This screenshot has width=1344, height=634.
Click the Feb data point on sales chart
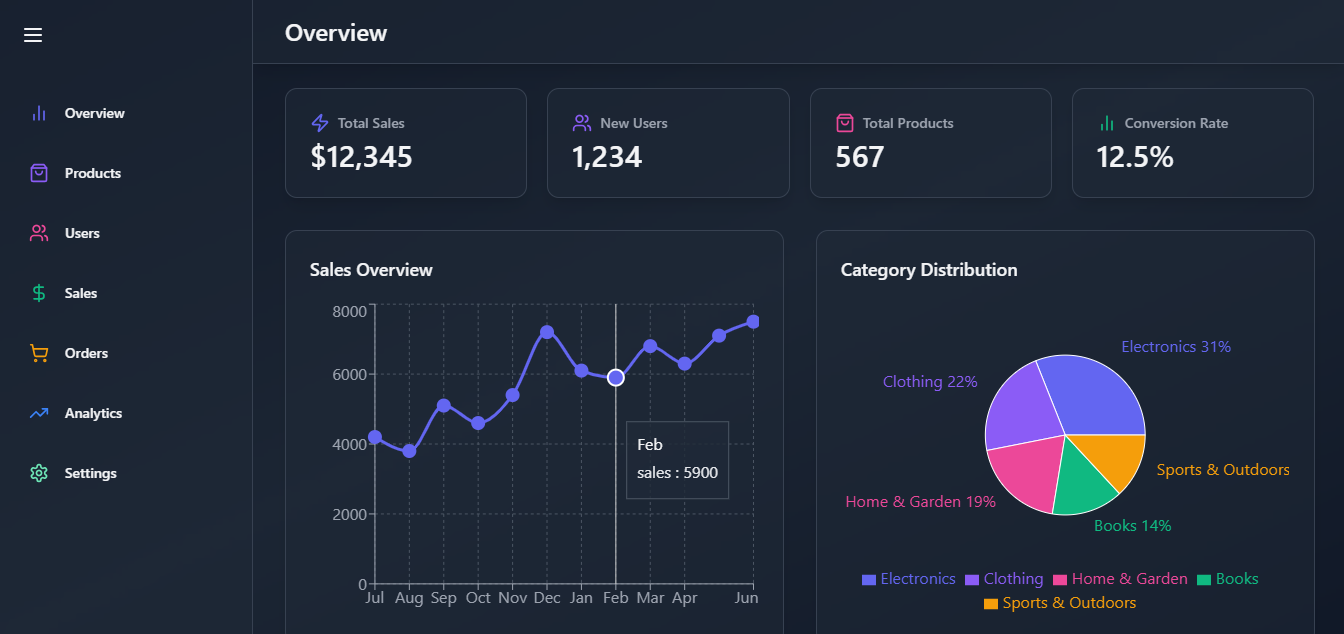(x=616, y=377)
